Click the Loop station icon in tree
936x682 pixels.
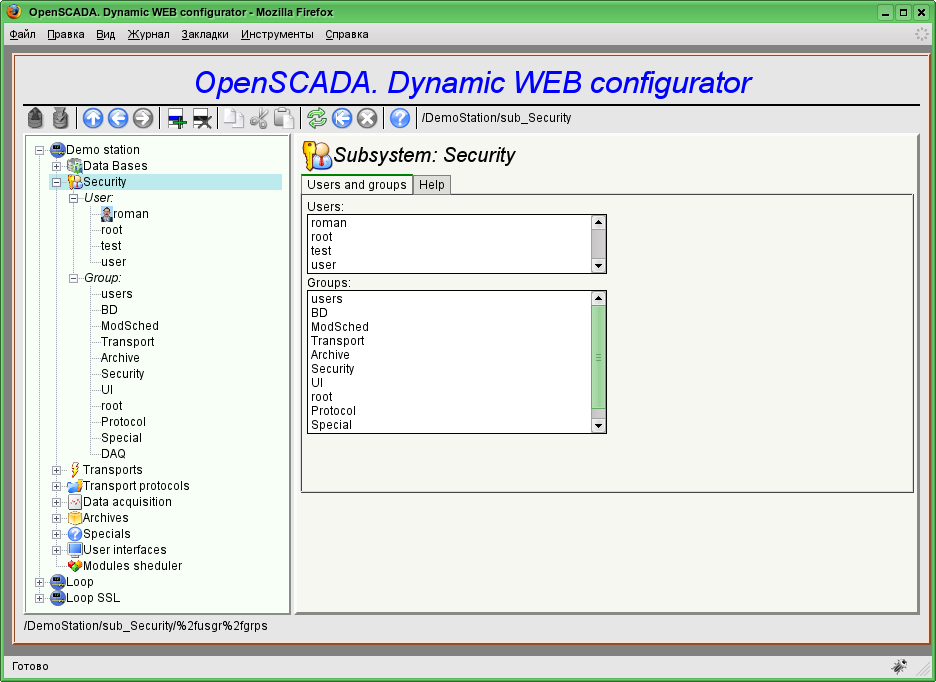click(x=58, y=582)
